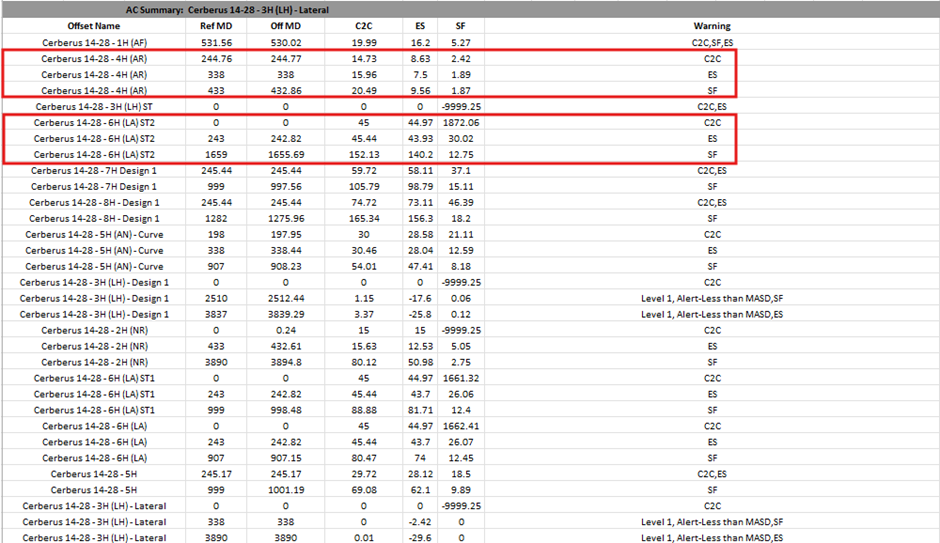Click the Off MD column header
This screenshot has height=543, width=940.
click(x=285, y=25)
